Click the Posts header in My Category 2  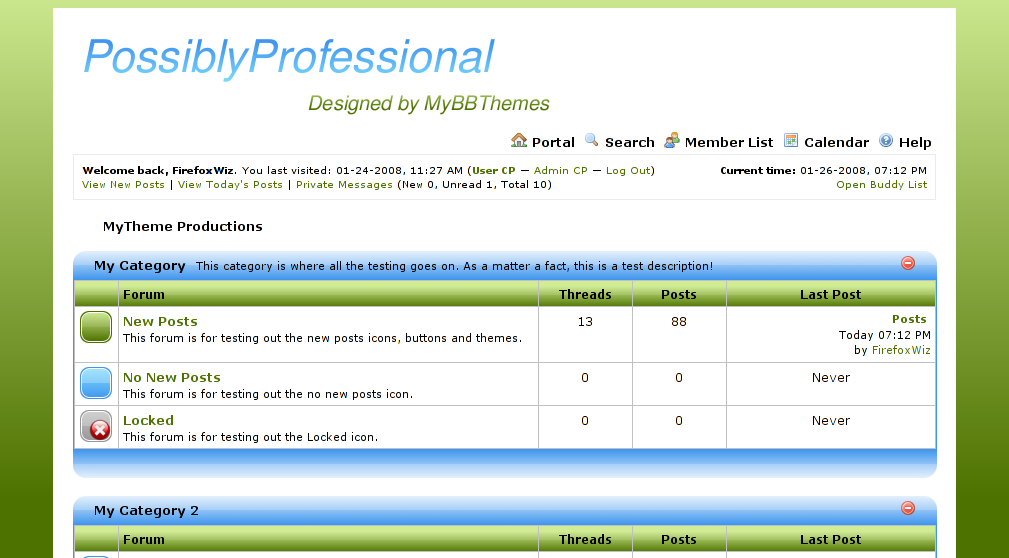[679, 539]
